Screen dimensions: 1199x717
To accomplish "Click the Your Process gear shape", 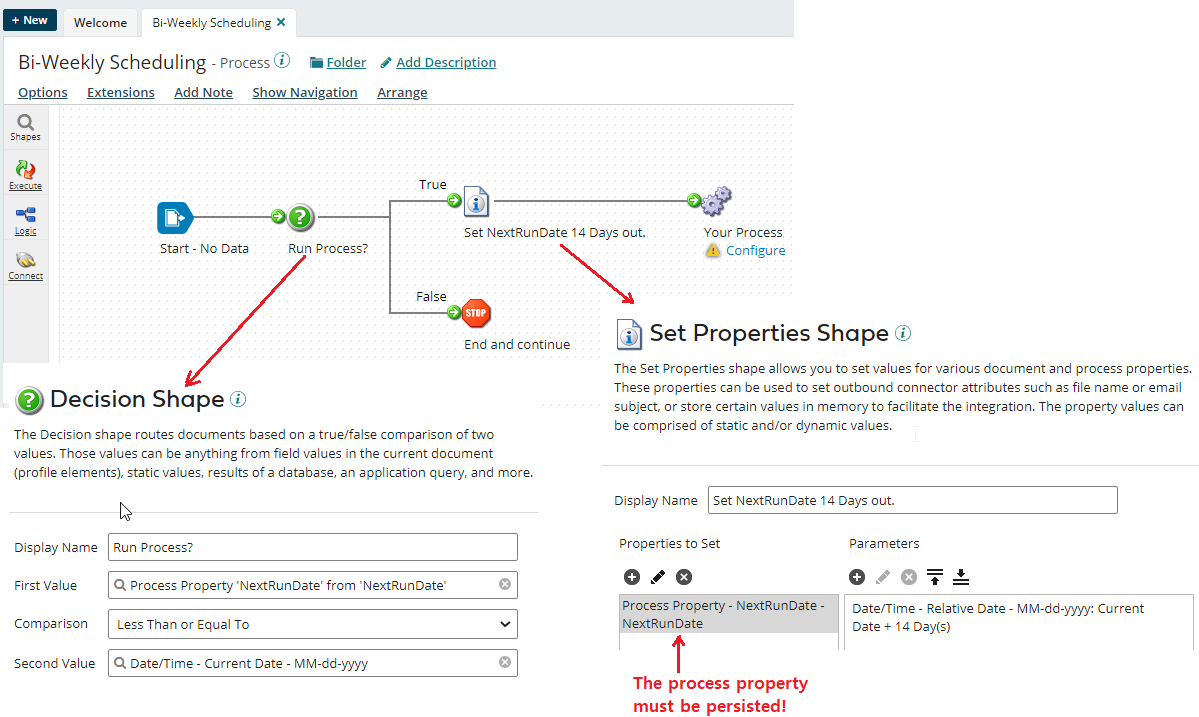I will [x=715, y=201].
